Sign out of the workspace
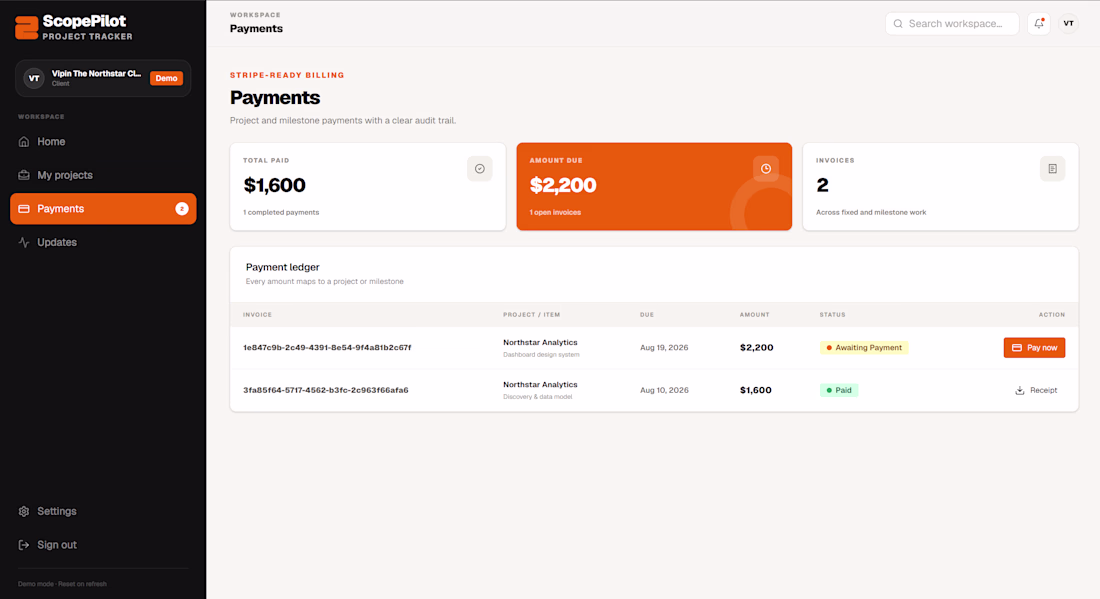The width and height of the screenshot is (1100, 599). click(103, 545)
